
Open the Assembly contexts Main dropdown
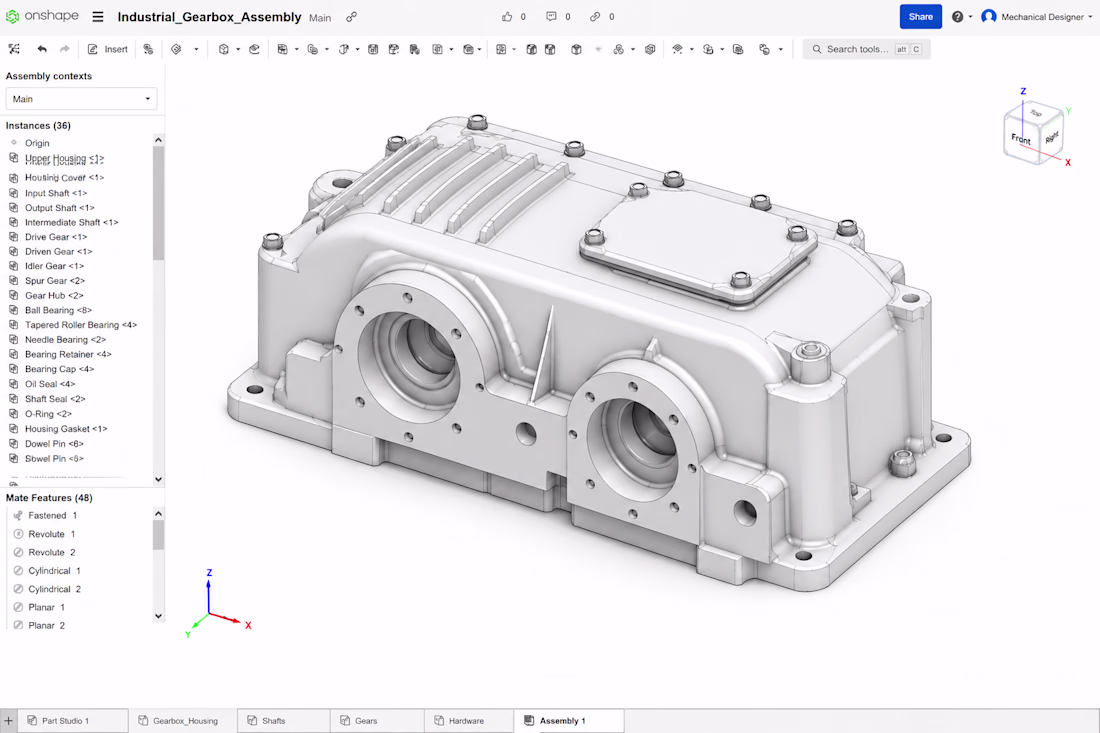81,99
